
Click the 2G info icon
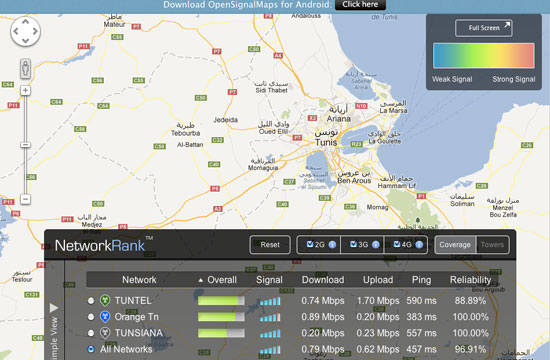click(x=332, y=245)
